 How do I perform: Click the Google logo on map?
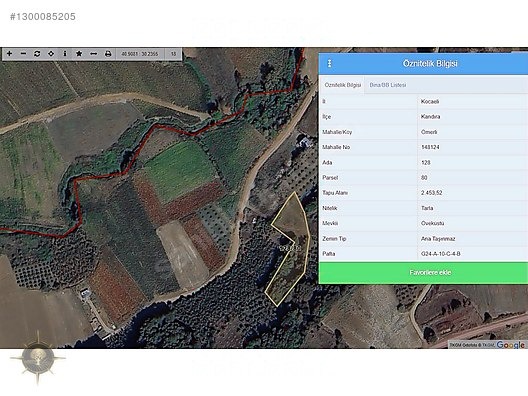point(510,344)
